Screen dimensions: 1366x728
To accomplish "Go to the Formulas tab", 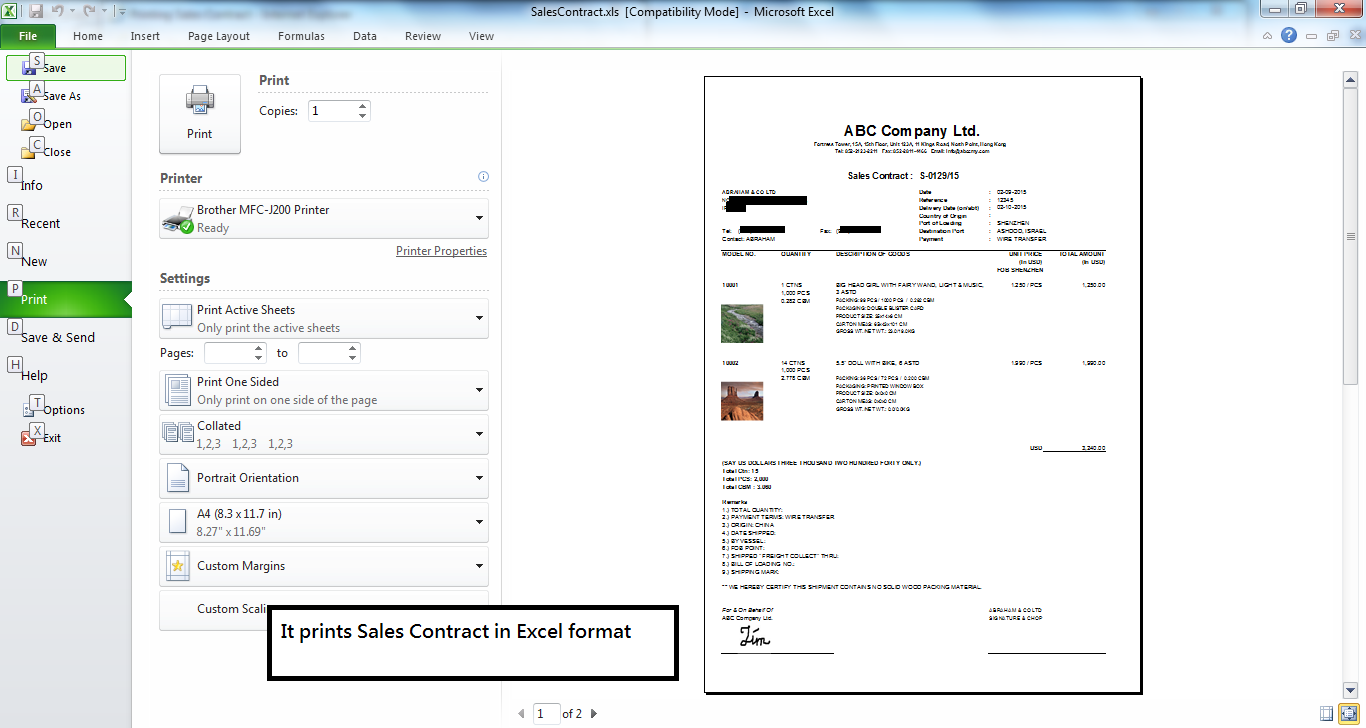I will click(x=301, y=36).
